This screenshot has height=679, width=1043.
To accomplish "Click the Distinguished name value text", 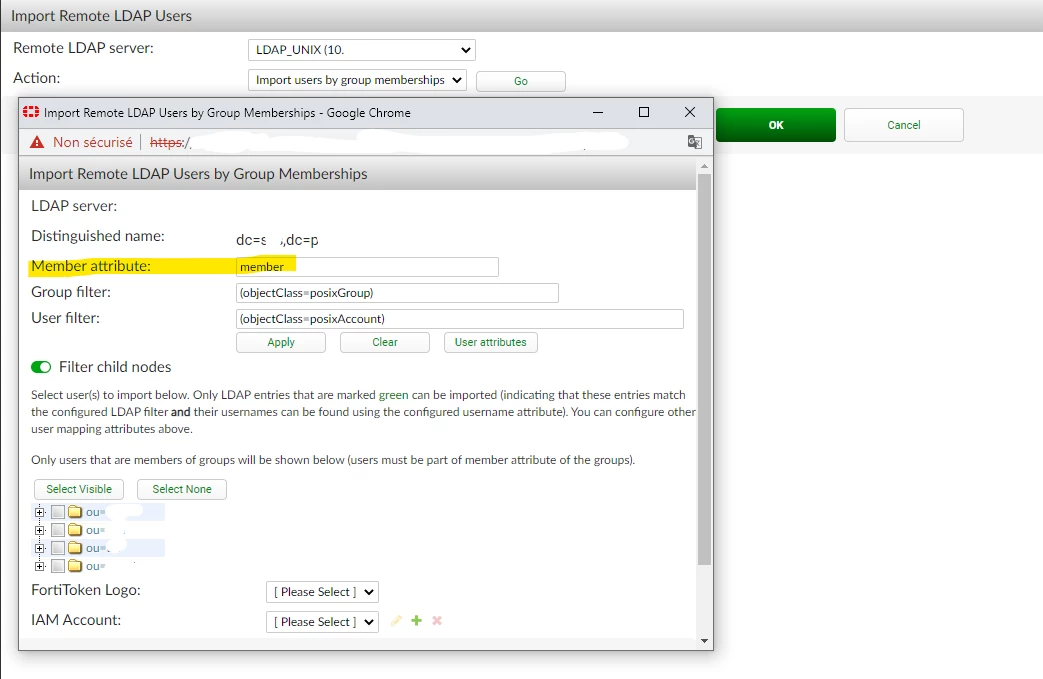I will tap(277, 240).
